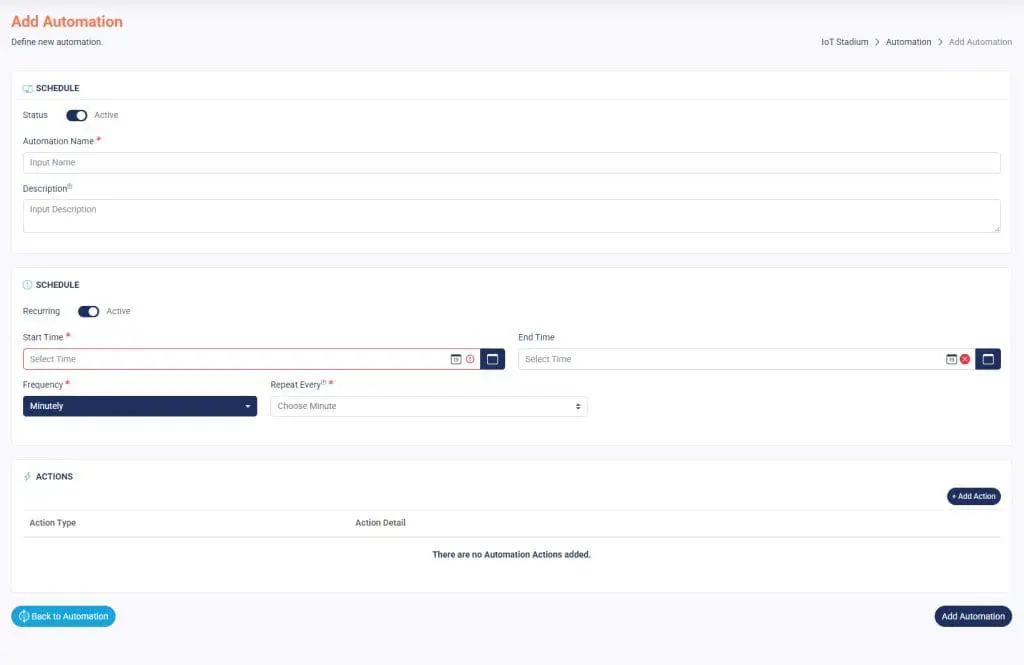
Task: Expand the Choose Minute dropdown
Action: (429, 406)
